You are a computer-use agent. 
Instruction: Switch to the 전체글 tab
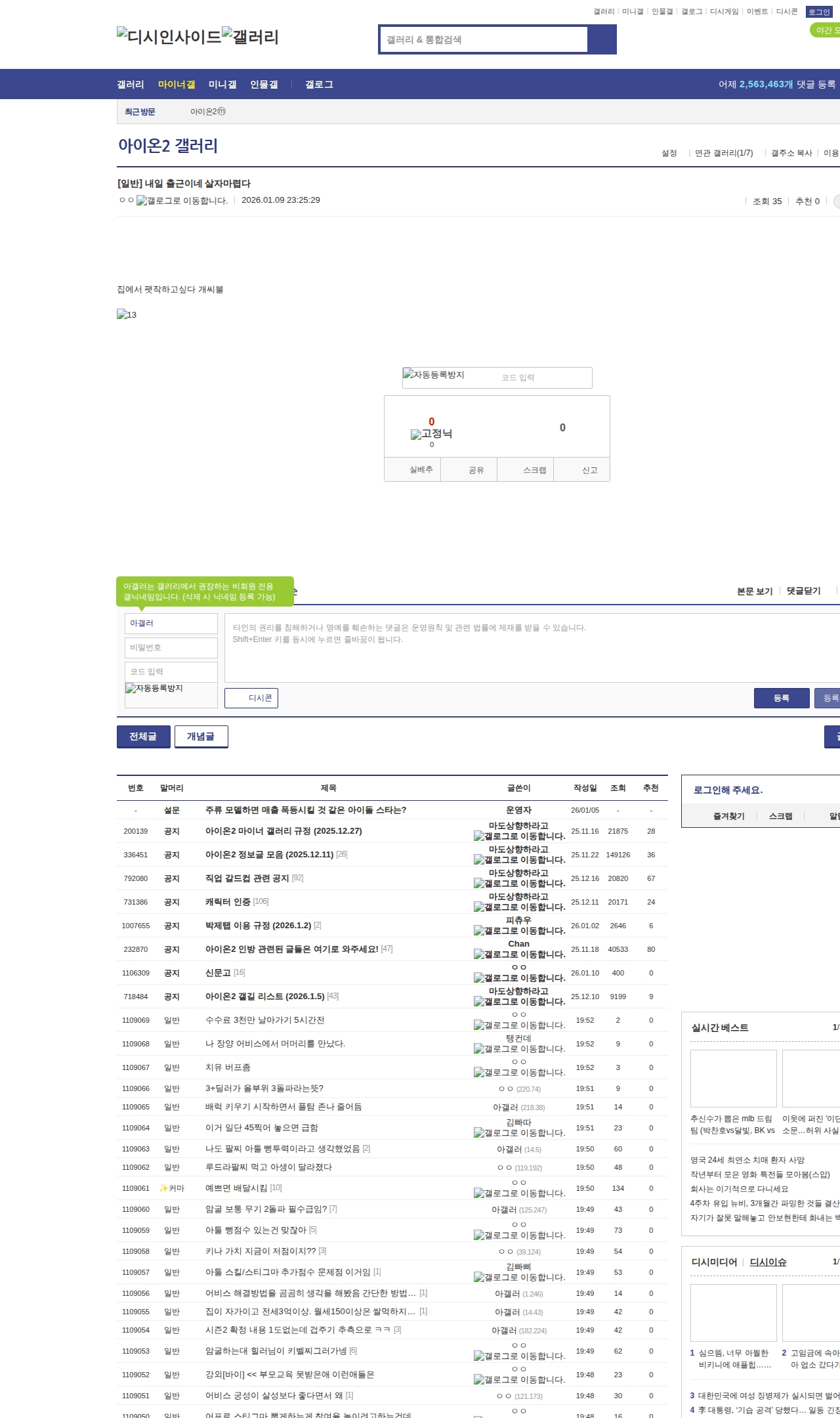click(x=144, y=737)
